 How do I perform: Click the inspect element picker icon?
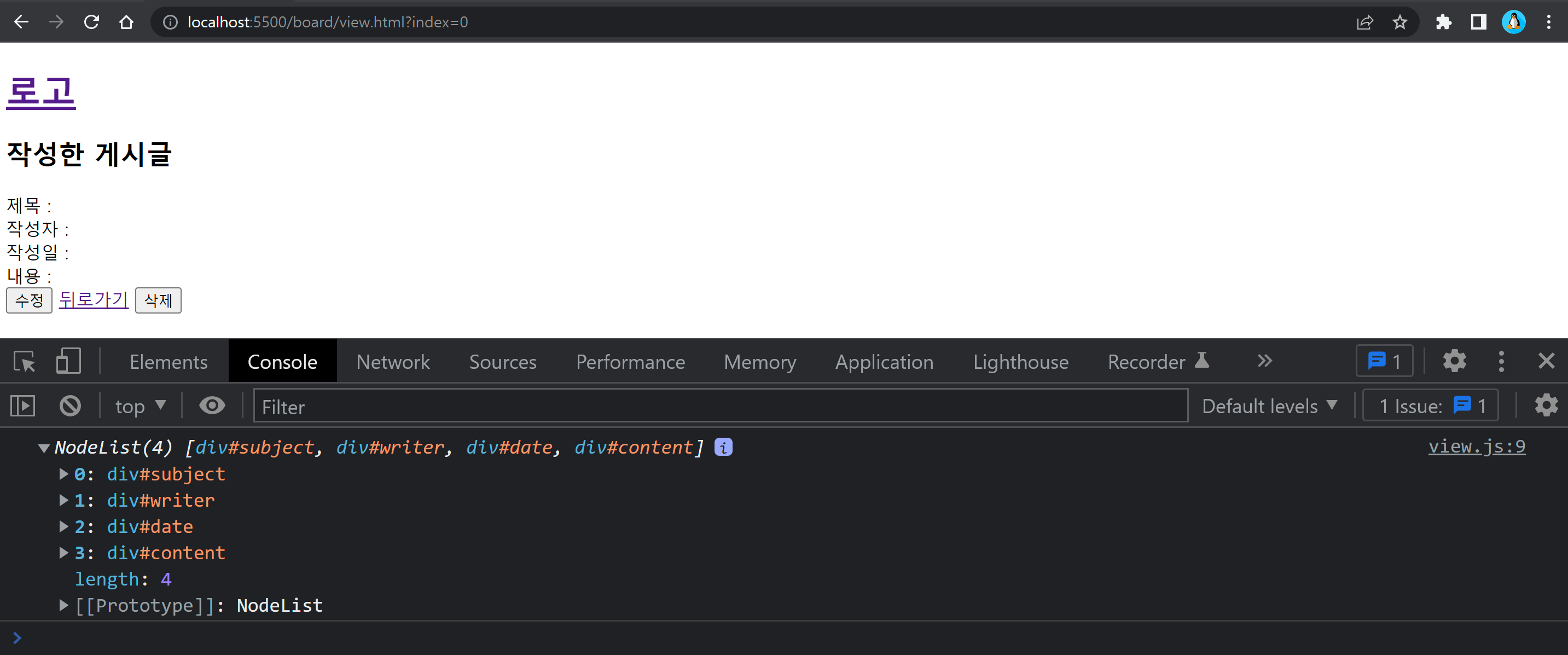(x=25, y=362)
